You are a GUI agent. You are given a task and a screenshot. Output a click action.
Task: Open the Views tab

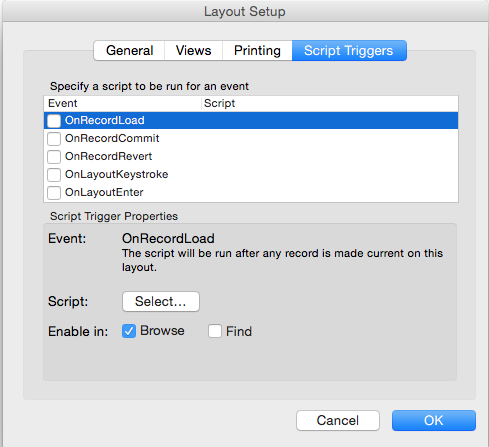tap(193, 51)
